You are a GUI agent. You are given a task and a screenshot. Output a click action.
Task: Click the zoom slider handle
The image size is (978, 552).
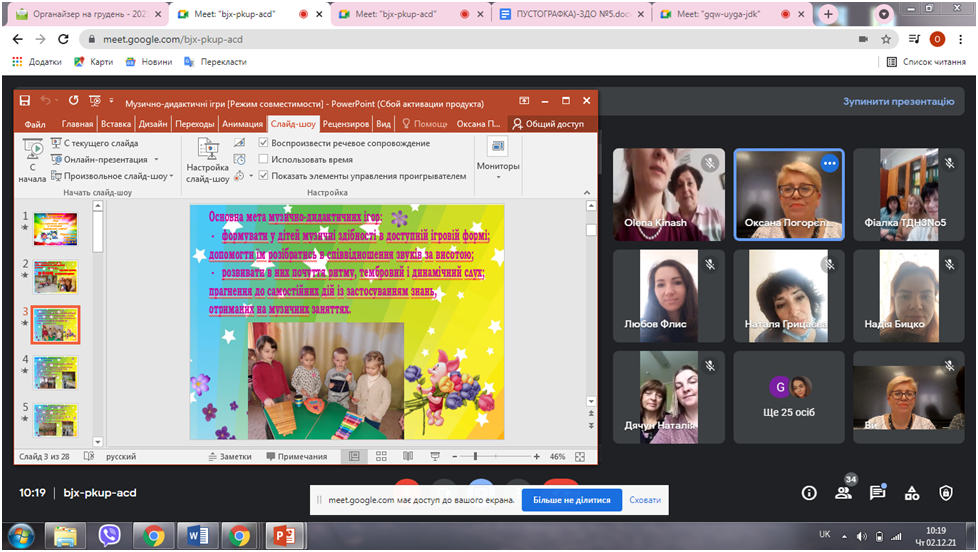tap(475, 457)
